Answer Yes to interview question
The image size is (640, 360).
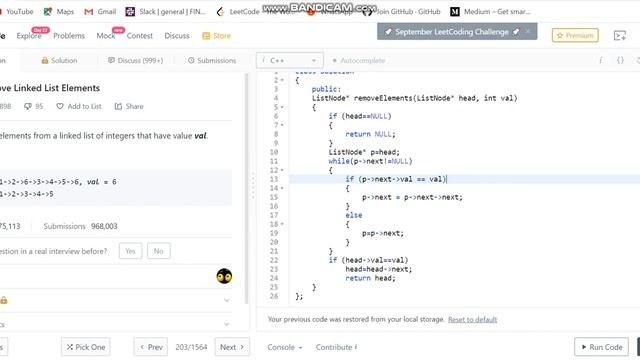(x=131, y=251)
